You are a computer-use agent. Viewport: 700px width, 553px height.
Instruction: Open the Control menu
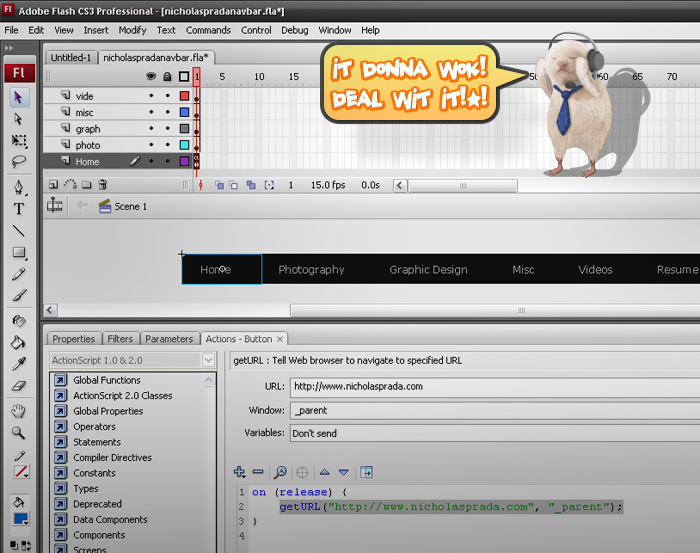pos(256,30)
